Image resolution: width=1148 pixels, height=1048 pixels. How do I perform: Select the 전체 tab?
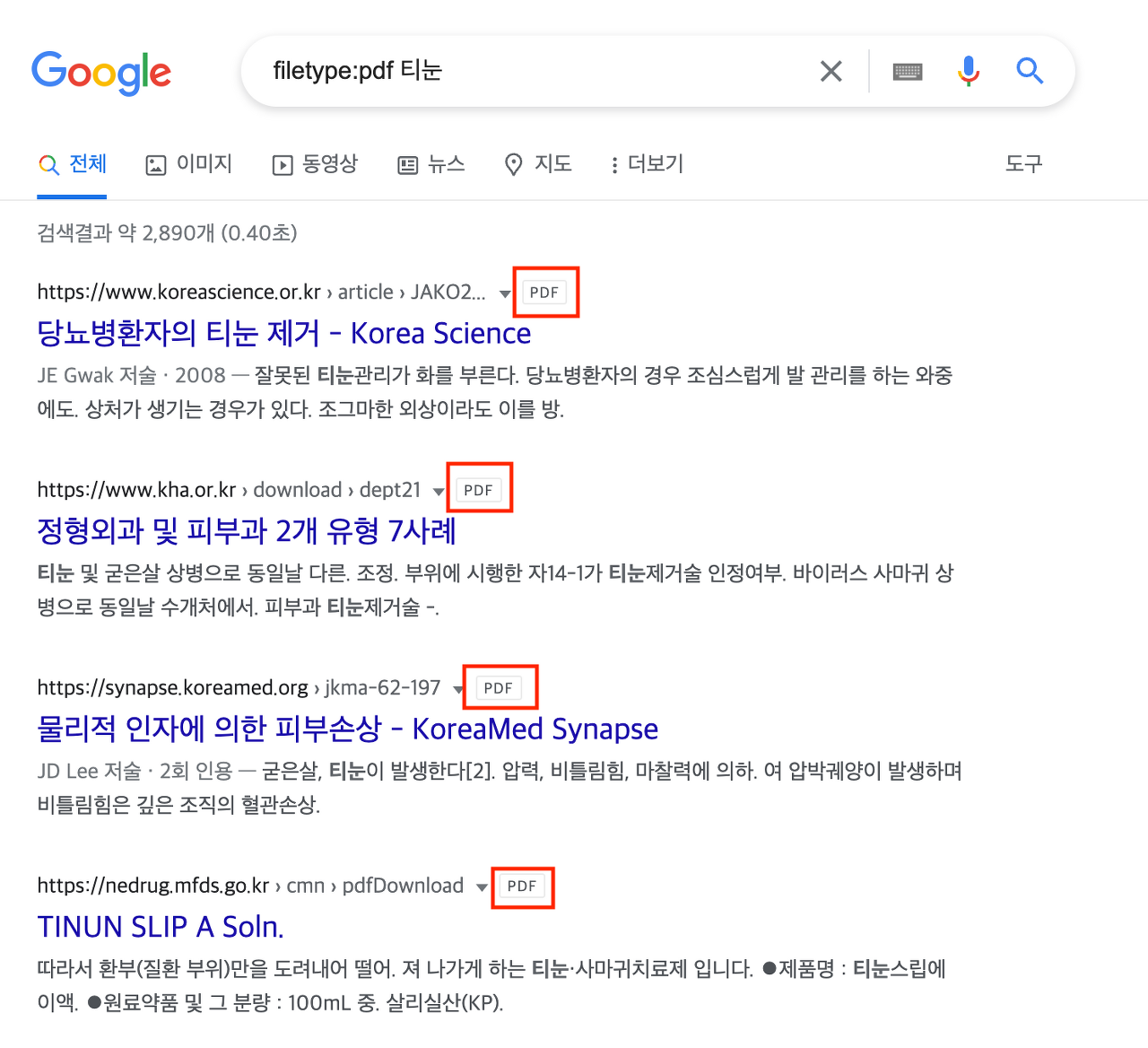pyautogui.click(x=73, y=164)
